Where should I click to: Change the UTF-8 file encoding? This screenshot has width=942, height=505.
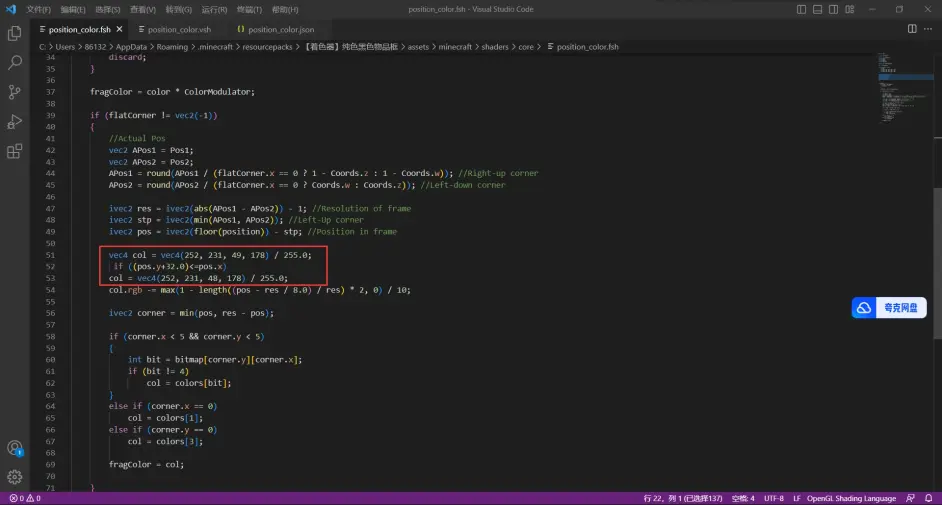point(773,498)
